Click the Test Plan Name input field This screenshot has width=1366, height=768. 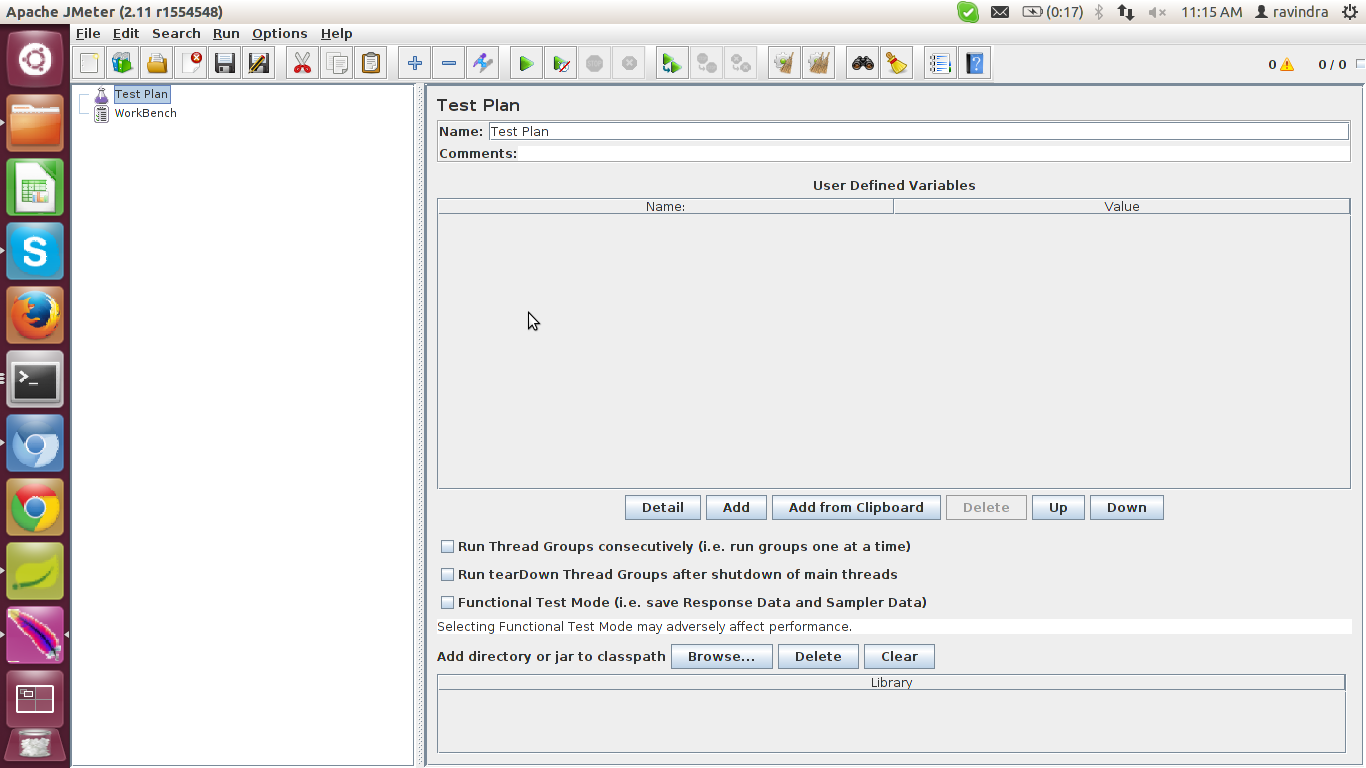pyautogui.click(x=918, y=131)
